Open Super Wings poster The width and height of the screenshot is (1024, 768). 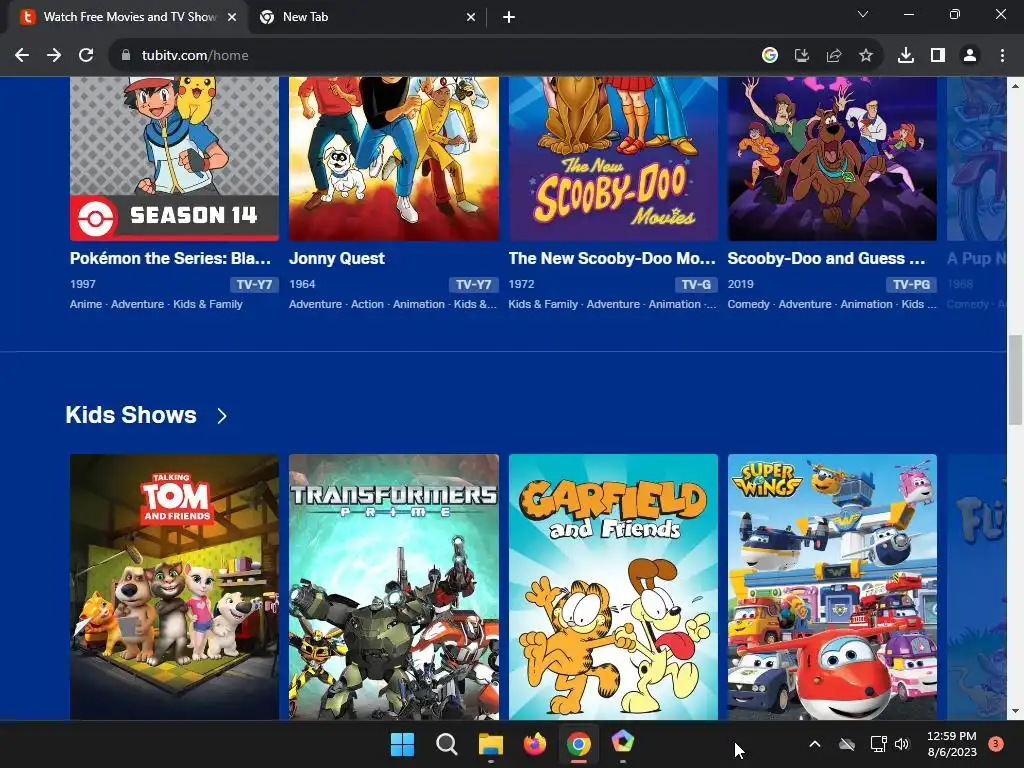pos(832,587)
